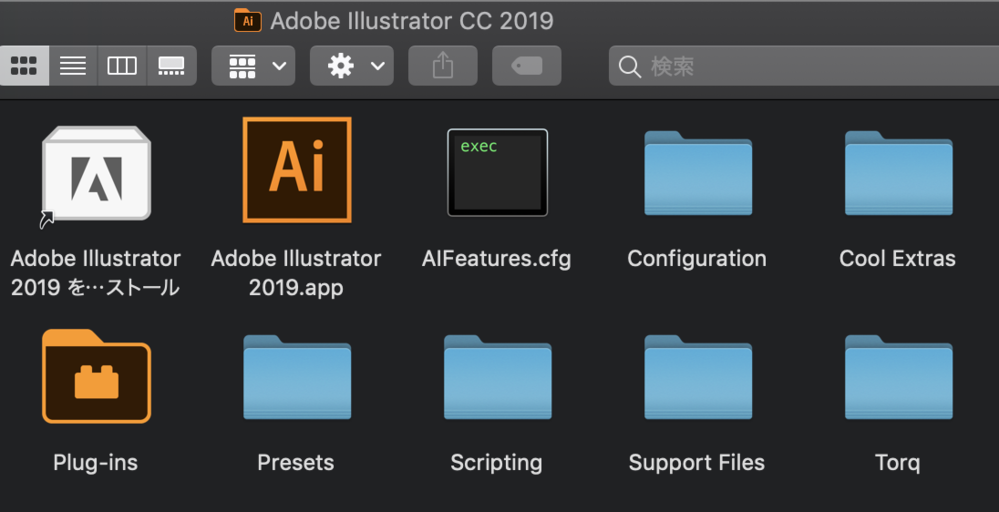This screenshot has height=512, width=999.
Task: Open the item grouping dropdown
Action: pos(253,66)
